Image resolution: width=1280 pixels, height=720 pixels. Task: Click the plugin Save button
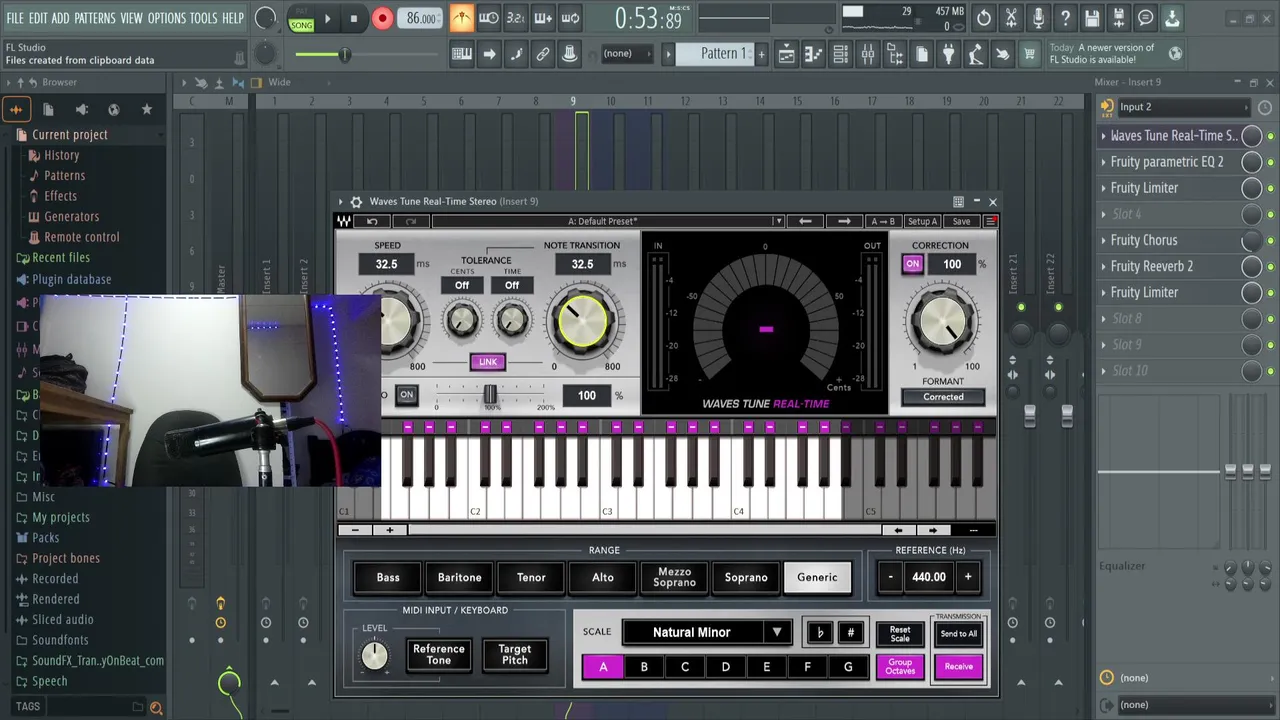961,221
